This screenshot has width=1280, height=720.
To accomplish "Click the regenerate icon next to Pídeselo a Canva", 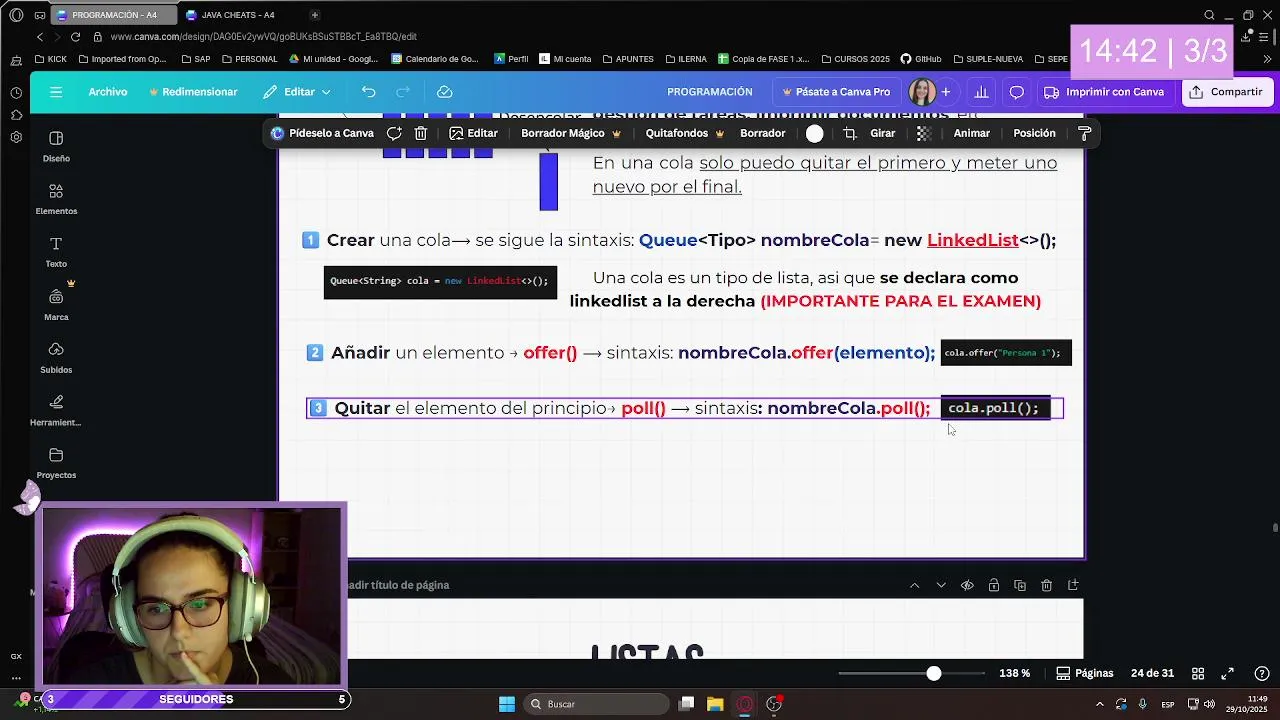I will 394,133.
